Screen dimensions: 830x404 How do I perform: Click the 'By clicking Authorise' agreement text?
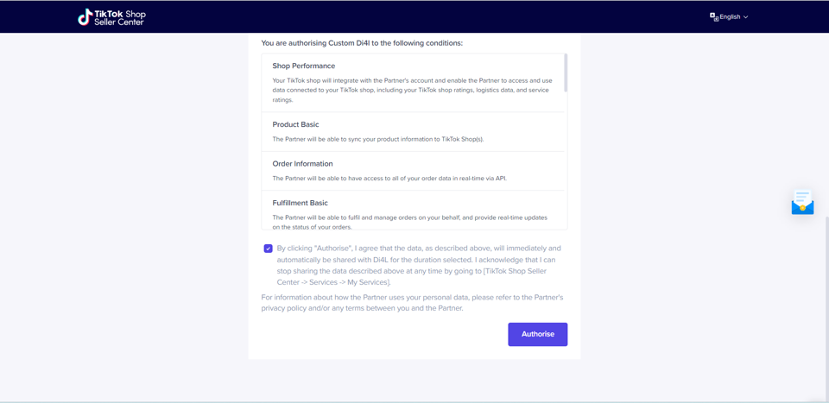(418, 265)
